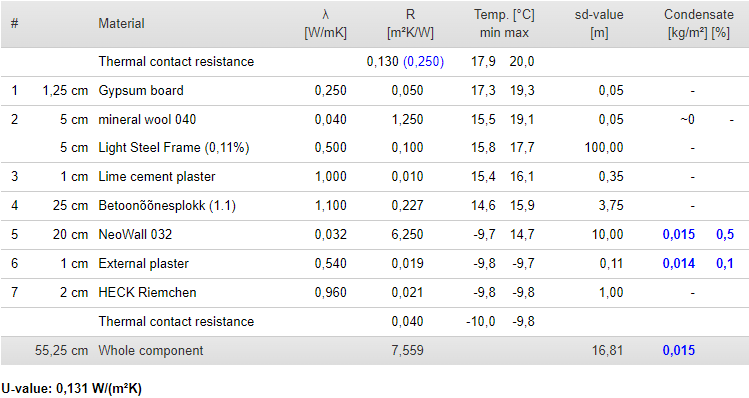Image resolution: width=749 pixels, height=398 pixels.
Task: Click the Whole component total condensate 0,015
Action: [679, 350]
